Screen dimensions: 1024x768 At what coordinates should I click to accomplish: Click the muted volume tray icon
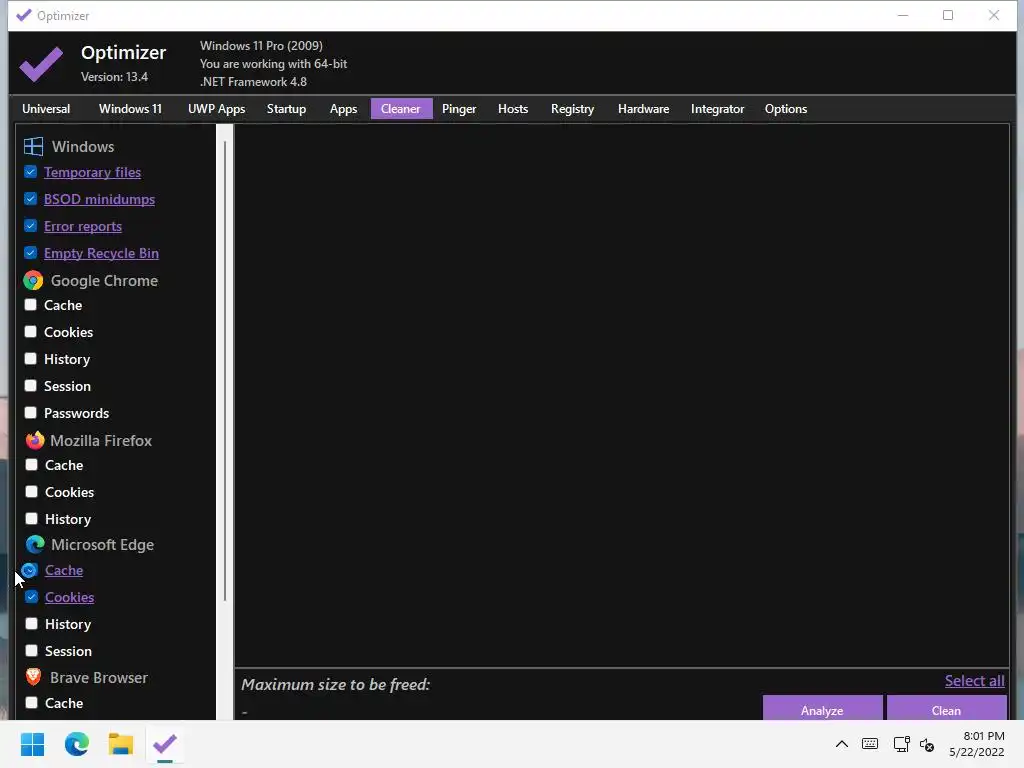click(927, 744)
